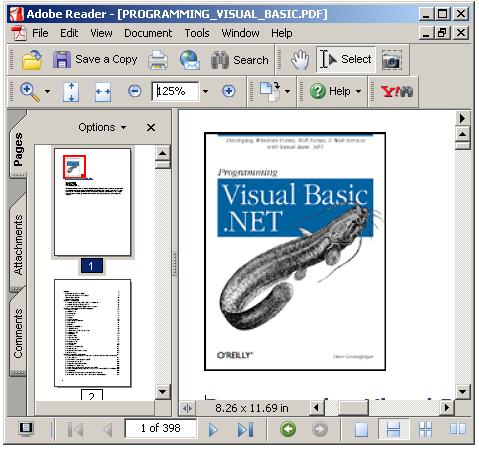Click green Previous View arrow
Image resolution: width=479 pixels, height=451 pixels.
pos(288,429)
